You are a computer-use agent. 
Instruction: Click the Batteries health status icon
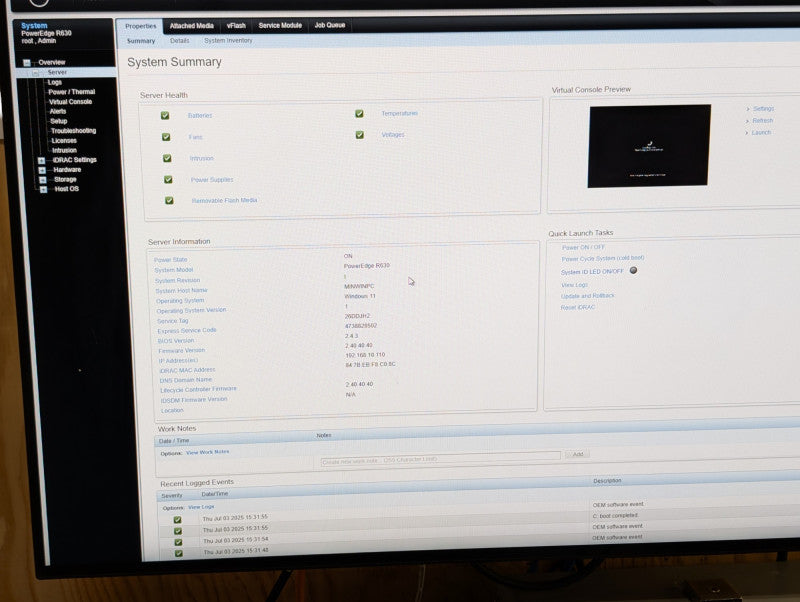click(x=165, y=116)
